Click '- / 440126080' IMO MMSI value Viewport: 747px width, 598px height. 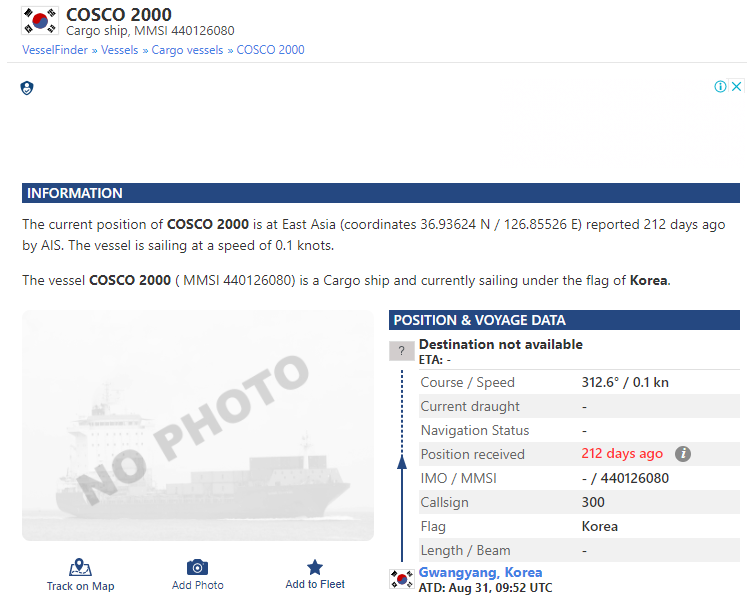coord(625,478)
